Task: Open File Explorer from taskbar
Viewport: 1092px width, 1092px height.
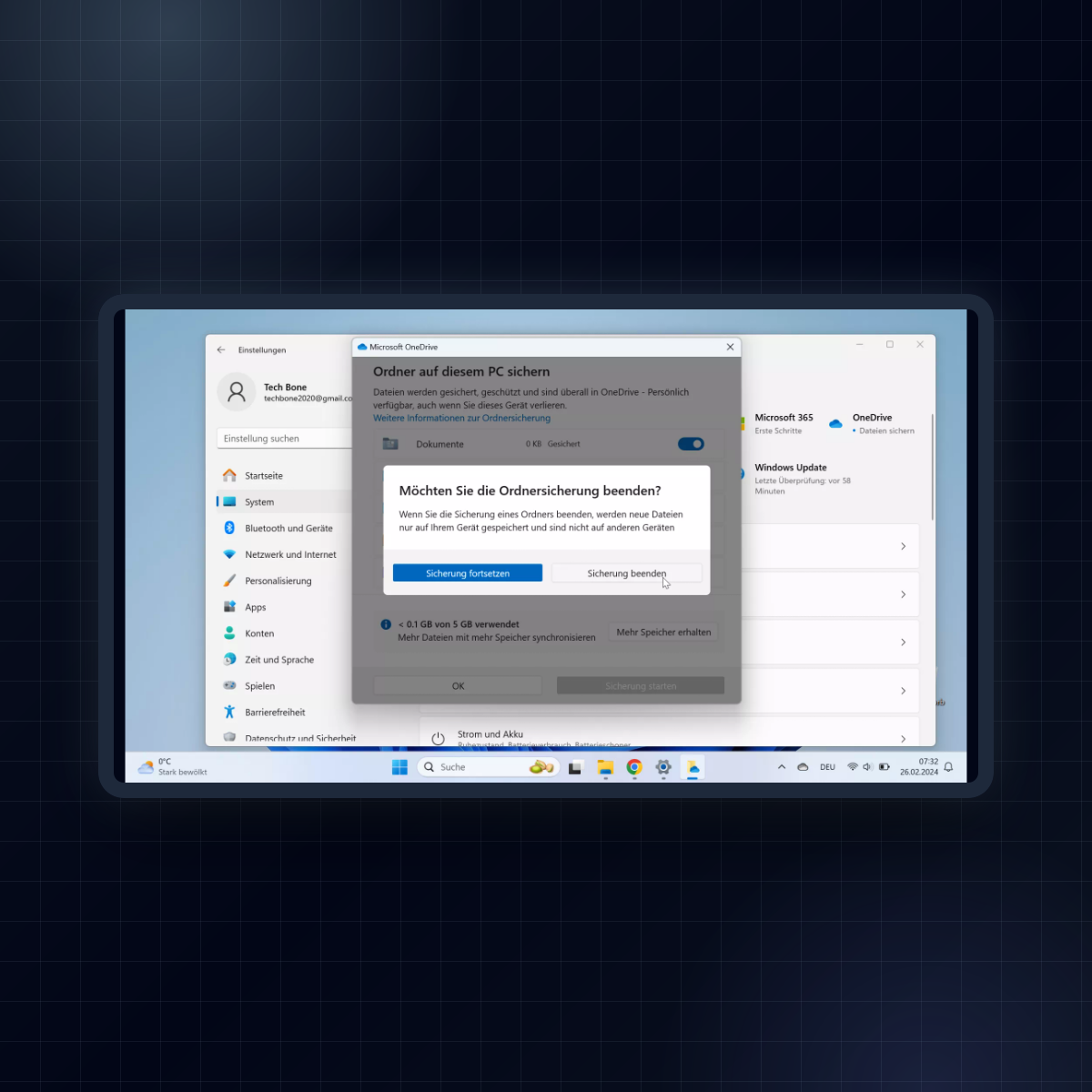Action: click(605, 767)
